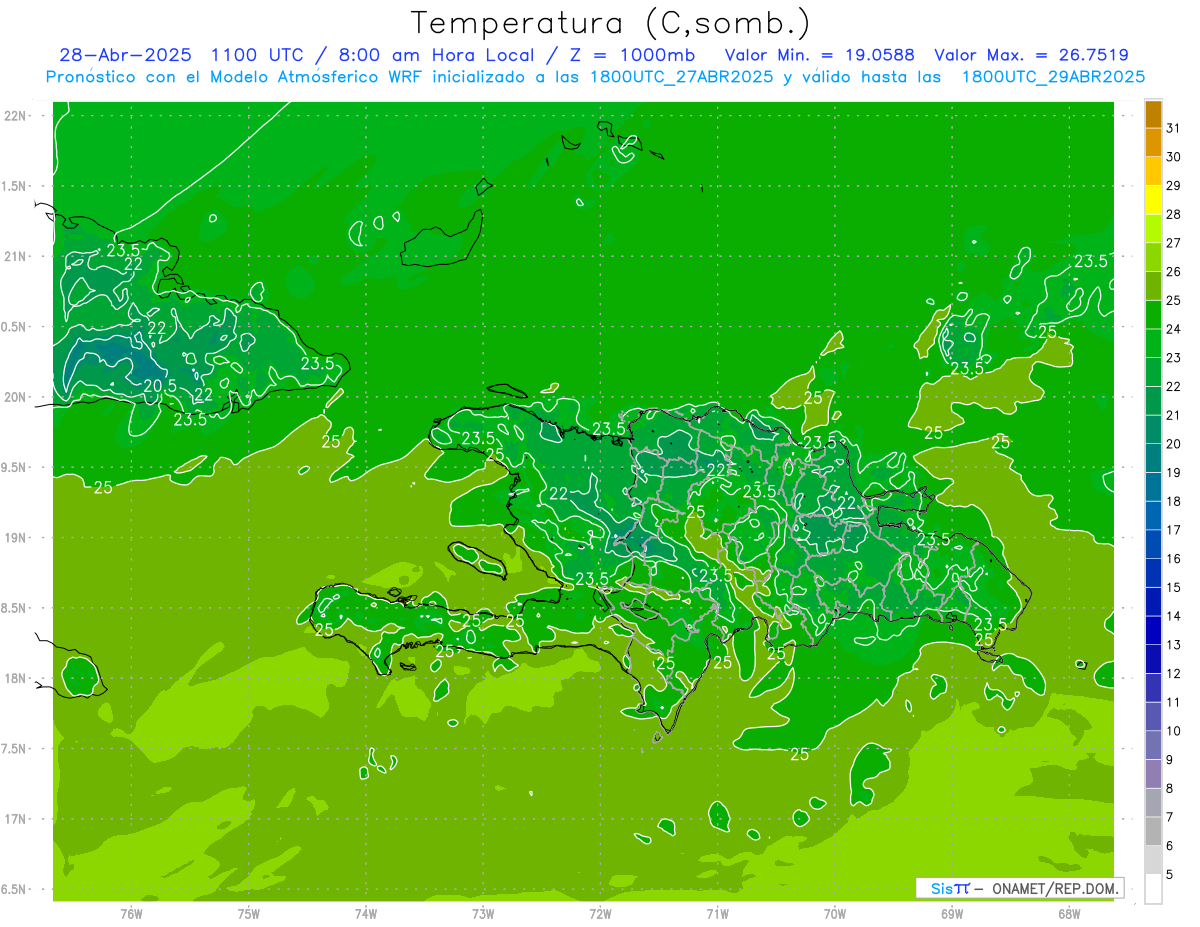Image resolution: width=1200 pixels, height=927 pixels.
Task: Click the 20.5 contour label over Cuba
Action: (160, 385)
